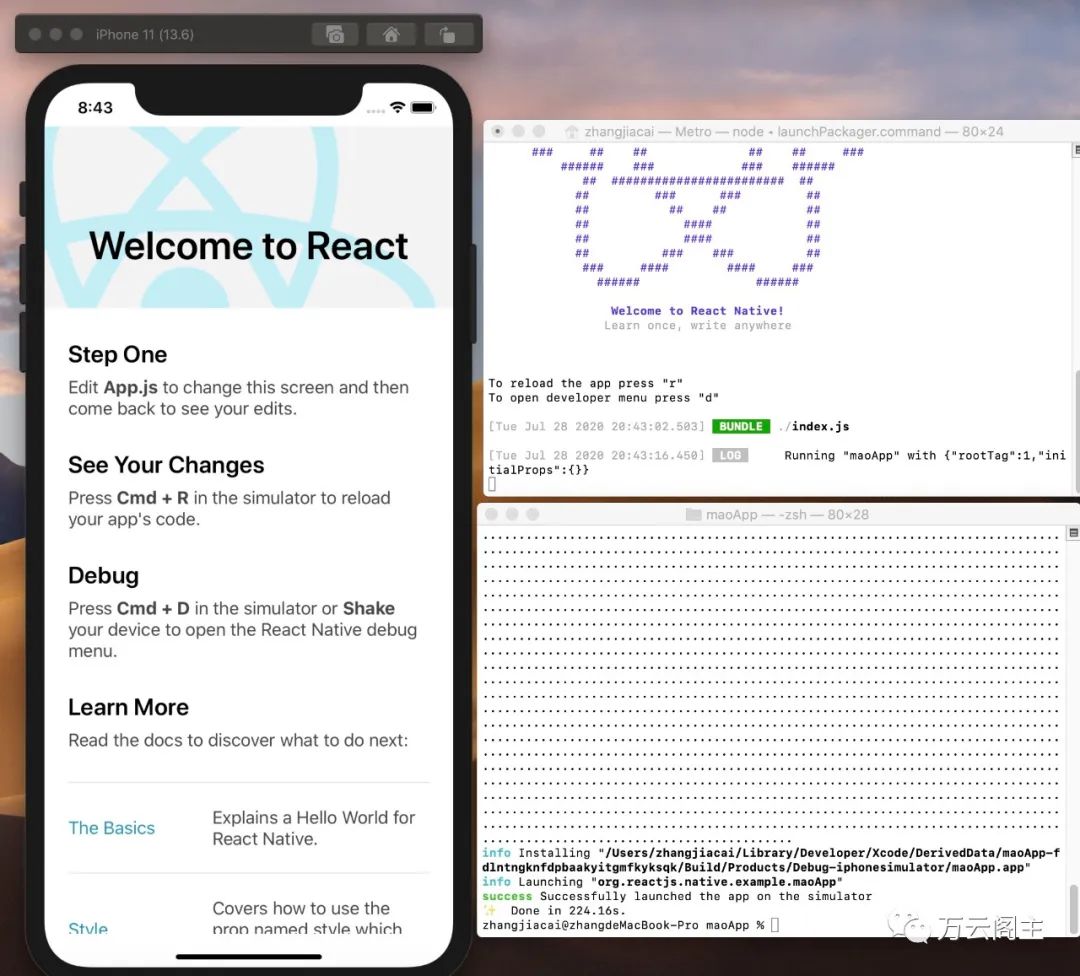
Task: Click the bold 'Shake' text in Debug section
Action: (x=368, y=608)
